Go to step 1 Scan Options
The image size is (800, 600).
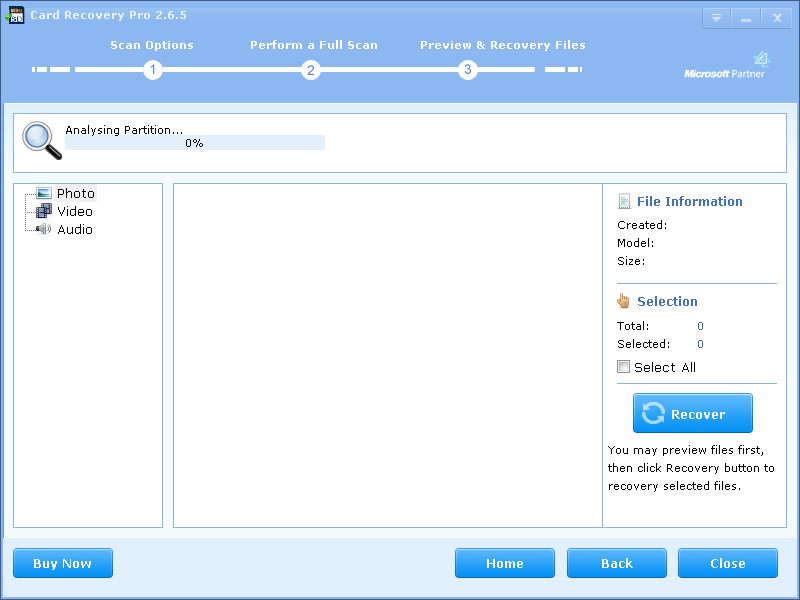(x=152, y=70)
